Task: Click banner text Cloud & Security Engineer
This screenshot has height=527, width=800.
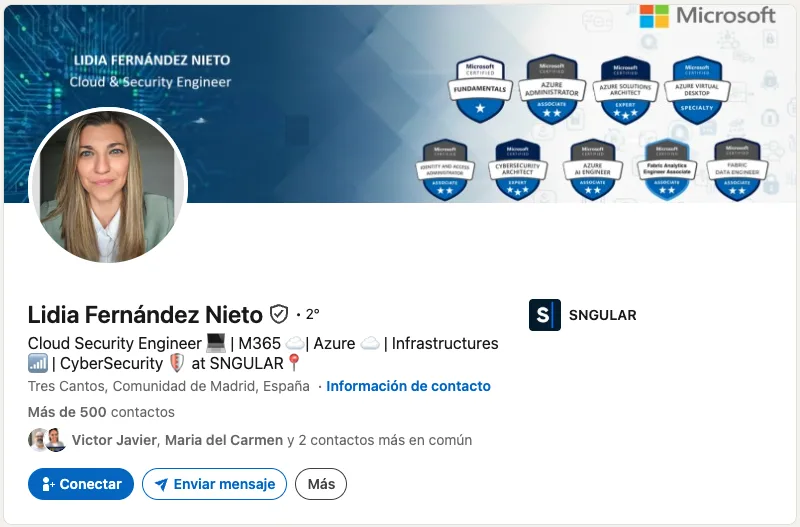Action: [x=150, y=82]
